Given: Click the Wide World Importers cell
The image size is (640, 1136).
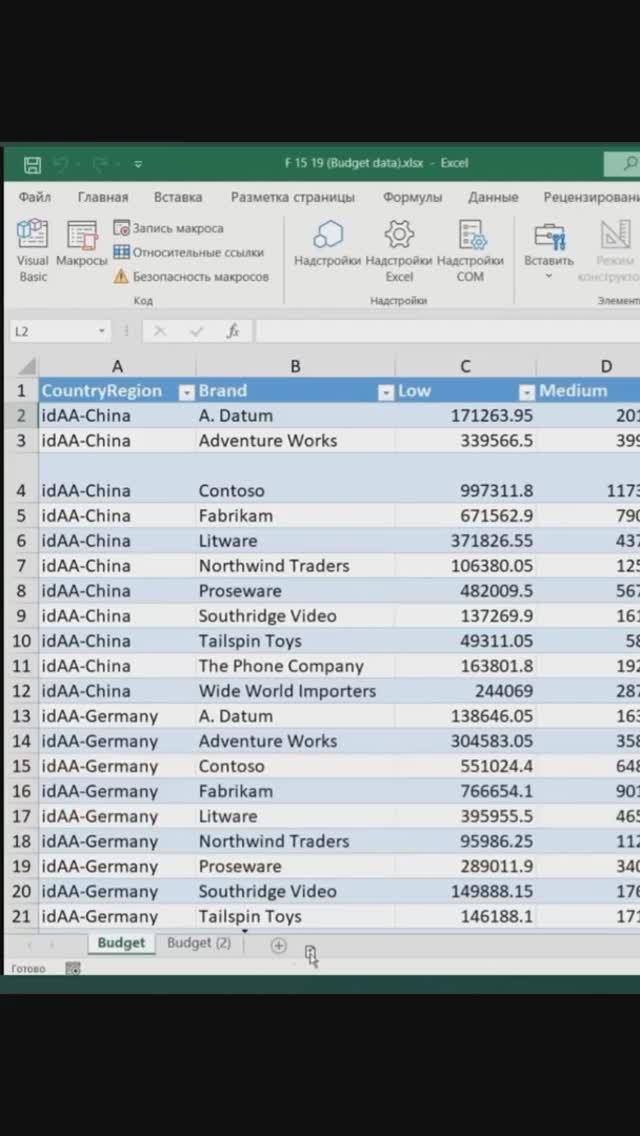Looking at the screenshot, I should tap(295, 691).
